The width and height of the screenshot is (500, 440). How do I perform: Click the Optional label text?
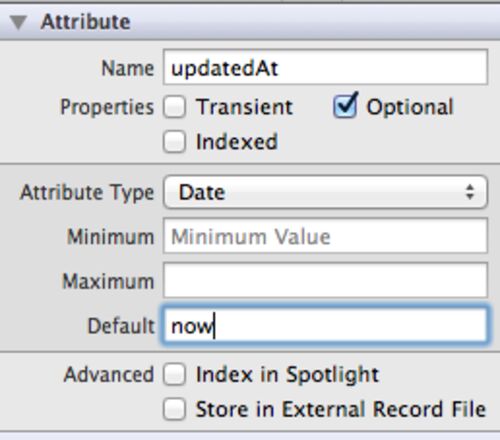click(x=410, y=107)
